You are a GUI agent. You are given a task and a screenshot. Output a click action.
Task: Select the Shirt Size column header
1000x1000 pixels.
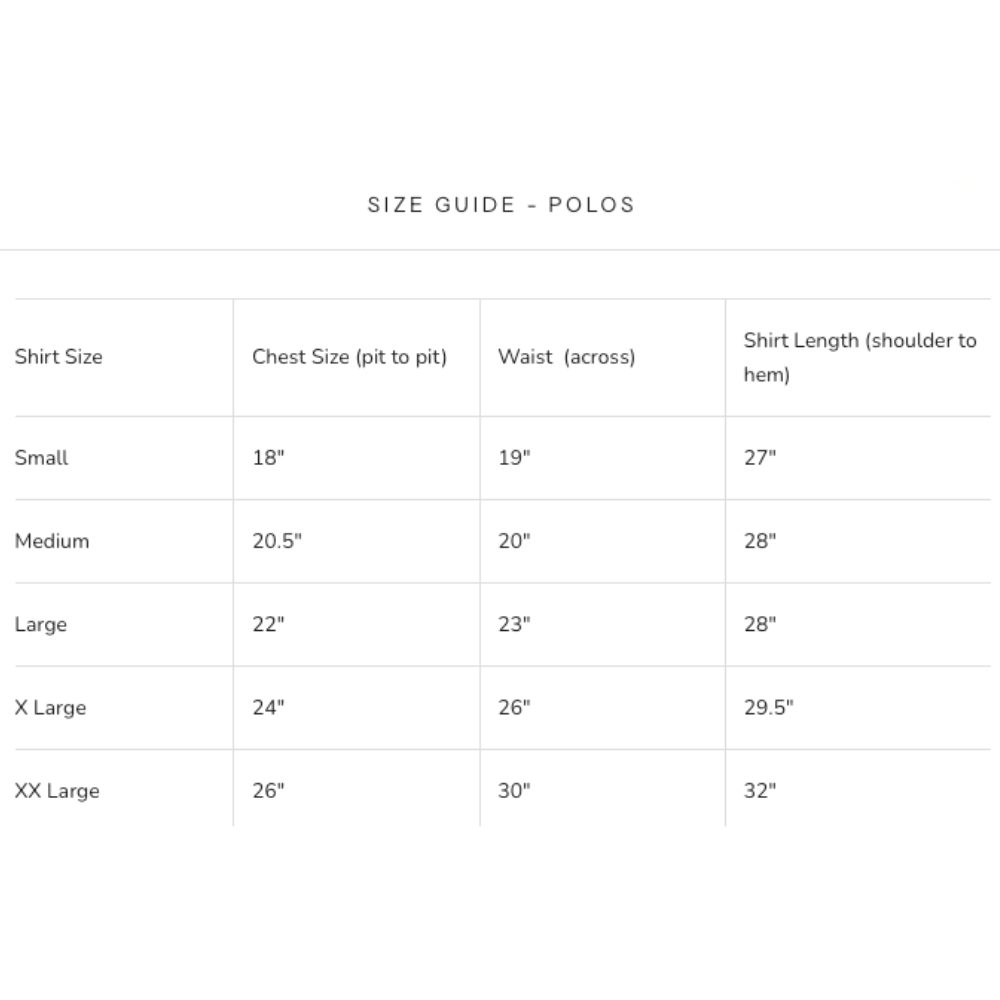(59, 357)
